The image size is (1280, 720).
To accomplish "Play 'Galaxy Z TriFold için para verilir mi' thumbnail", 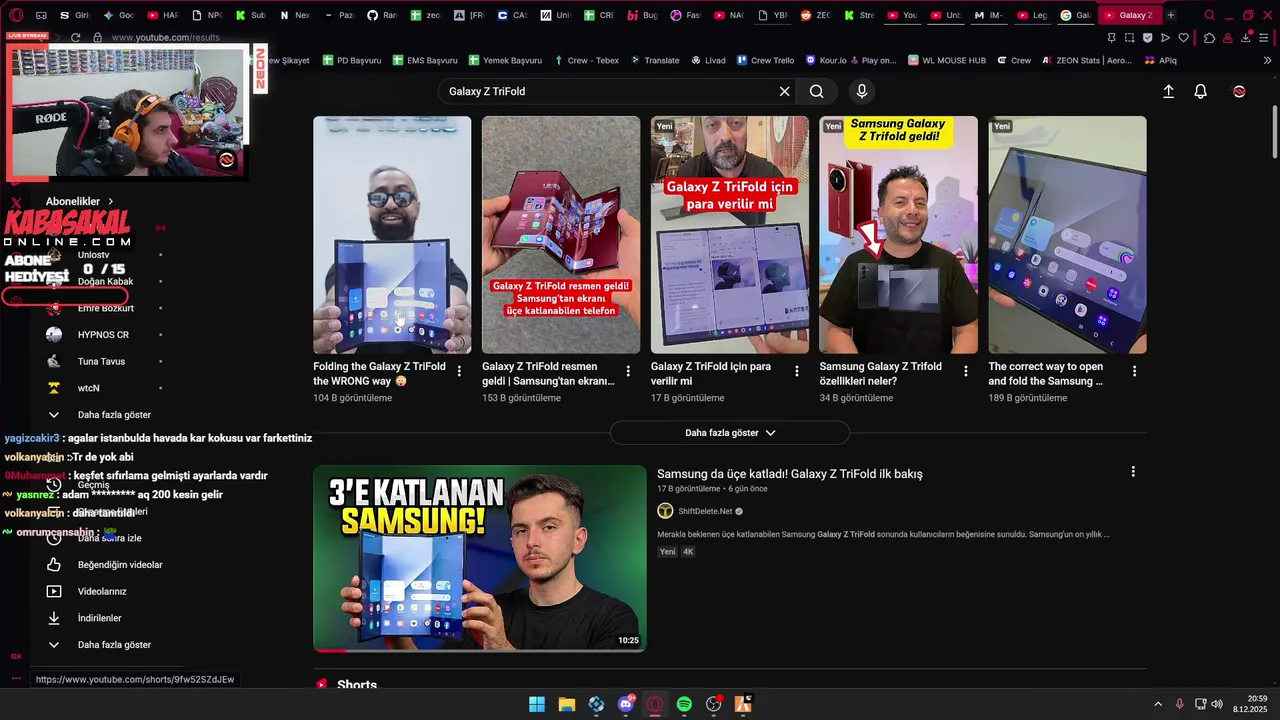I will 730,235.
